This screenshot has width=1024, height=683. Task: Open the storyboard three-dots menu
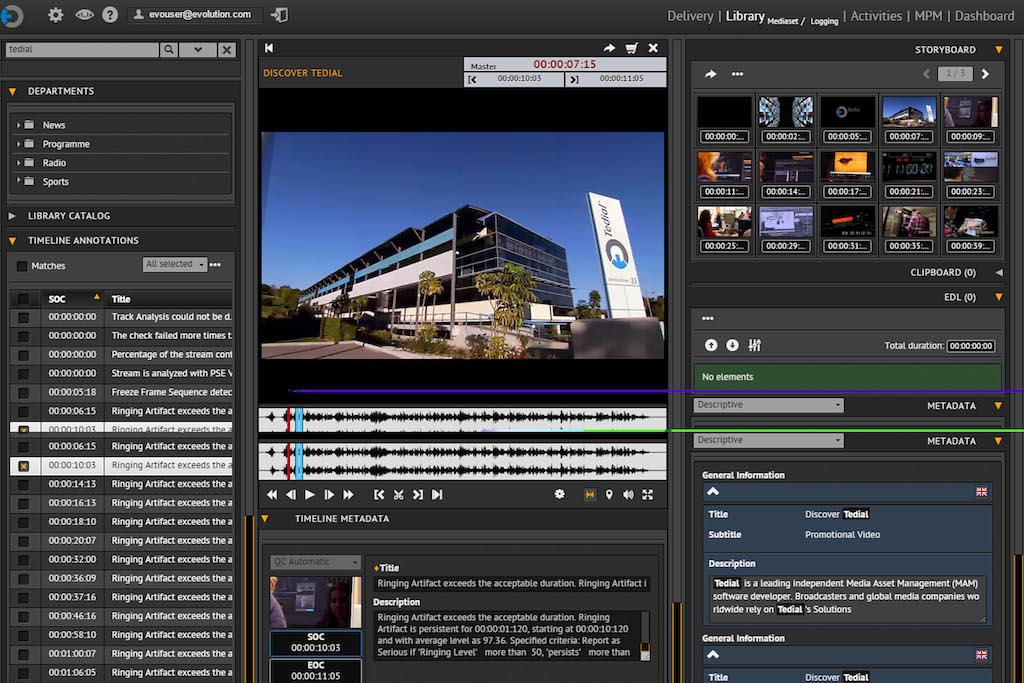pyautogui.click(x=737, y=74)
